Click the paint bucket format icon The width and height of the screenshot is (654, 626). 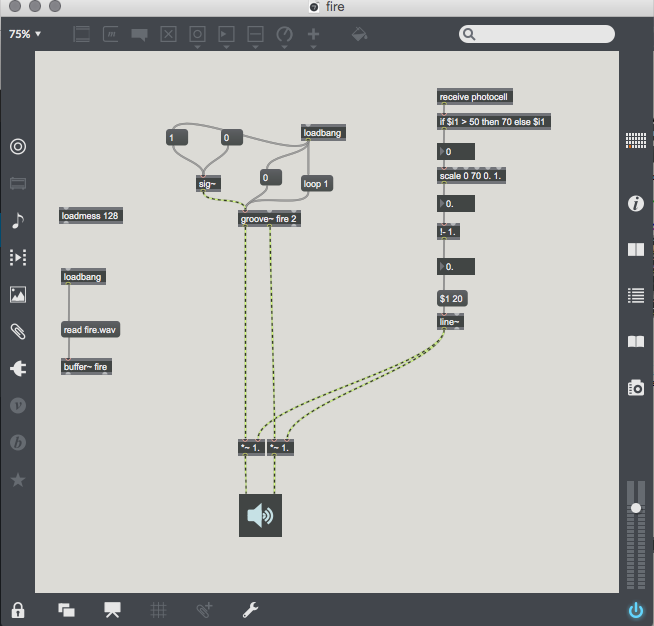point(360,34)
